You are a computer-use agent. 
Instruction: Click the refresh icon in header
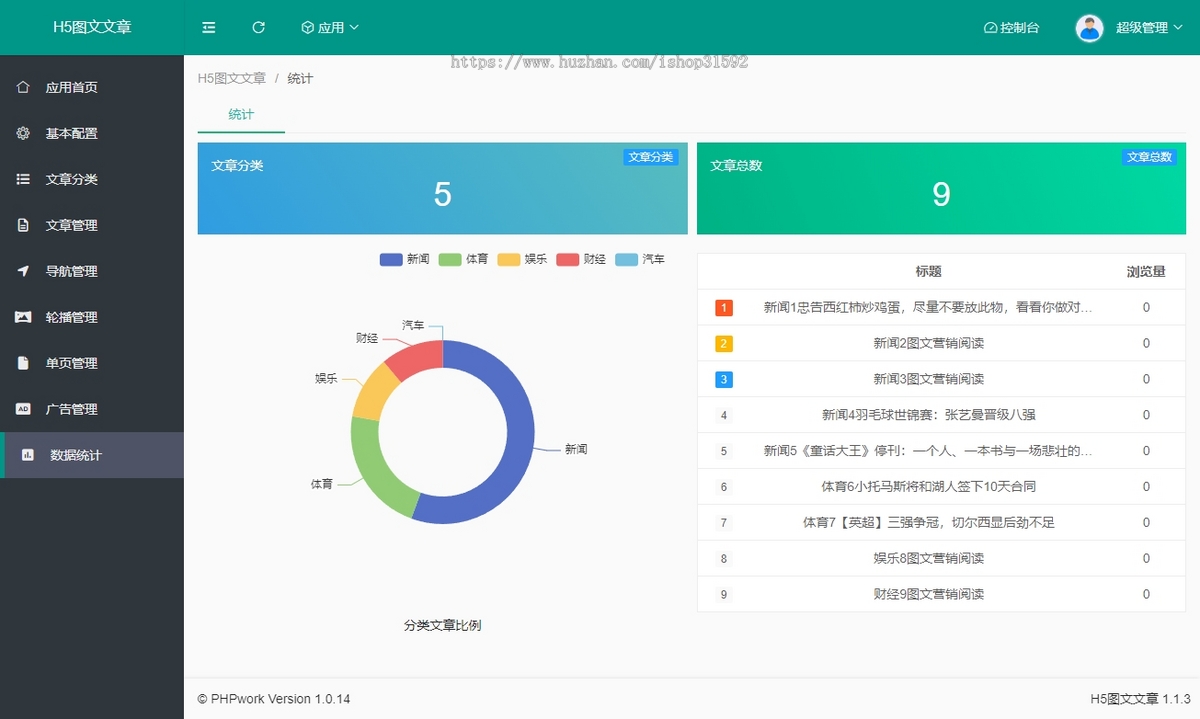click(x=259, y=28)
